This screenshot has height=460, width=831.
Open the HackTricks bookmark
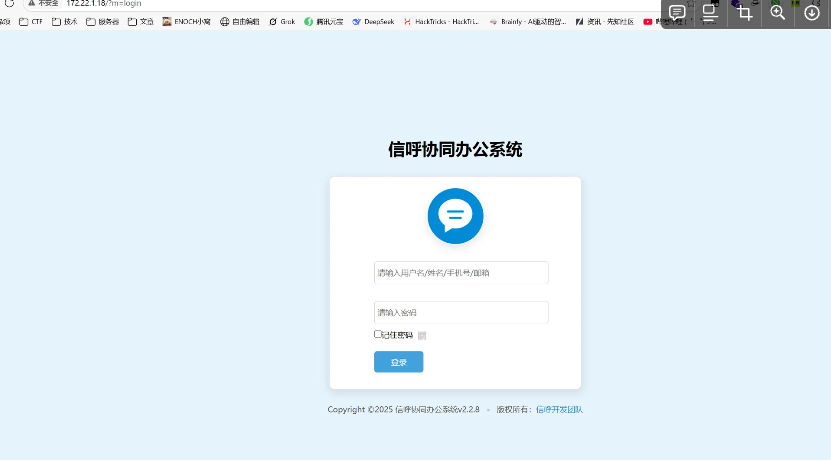pos(441,22)
